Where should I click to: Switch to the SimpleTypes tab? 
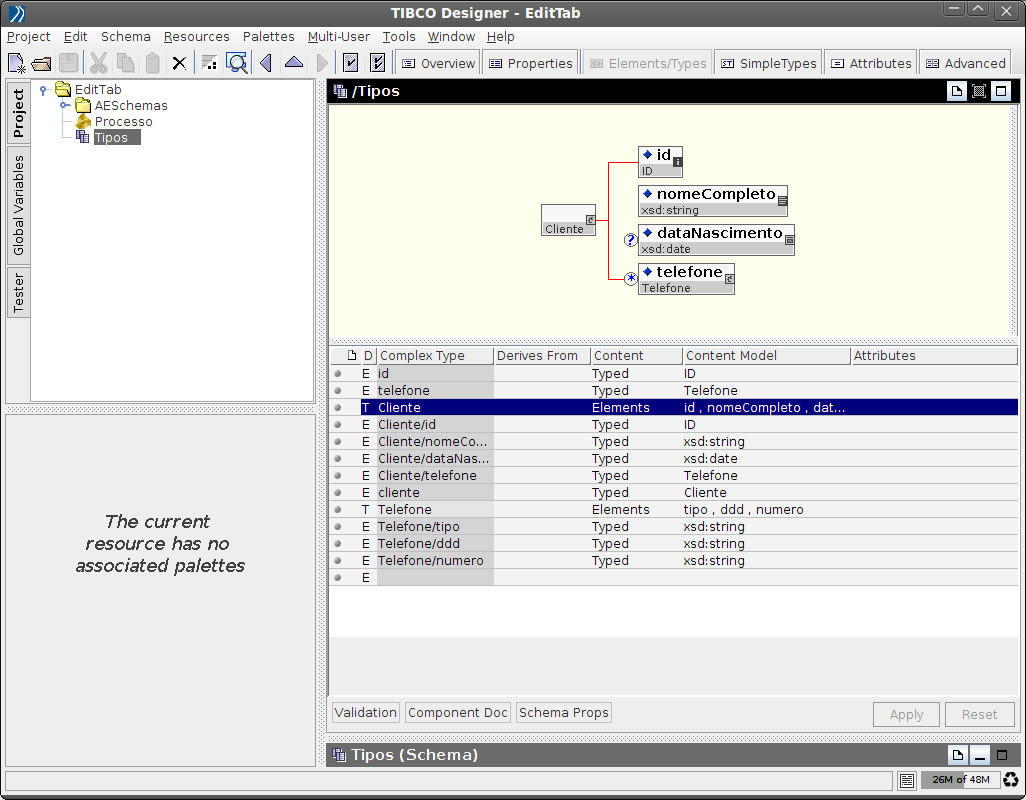pyautogui.click(x=768, y=63)
